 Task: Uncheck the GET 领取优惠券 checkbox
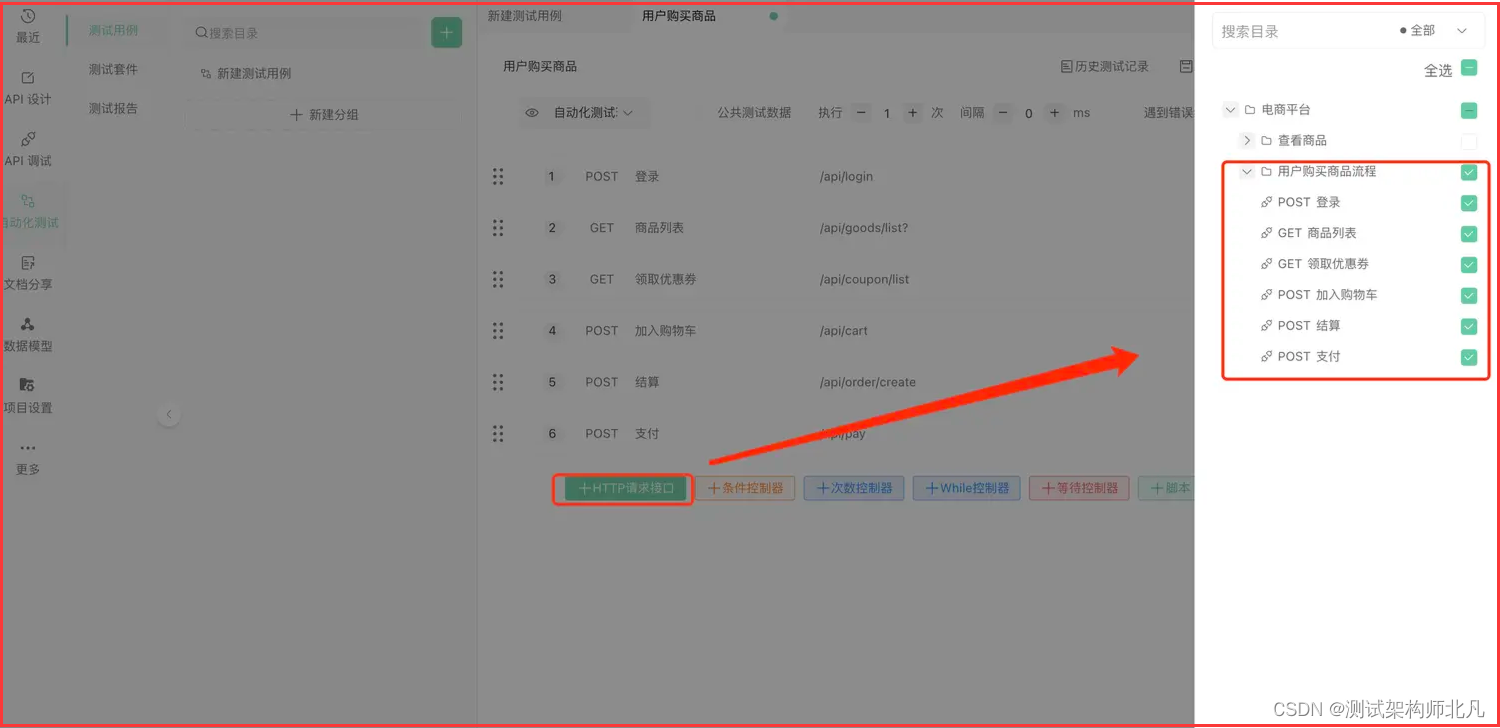pos(1469,265)
